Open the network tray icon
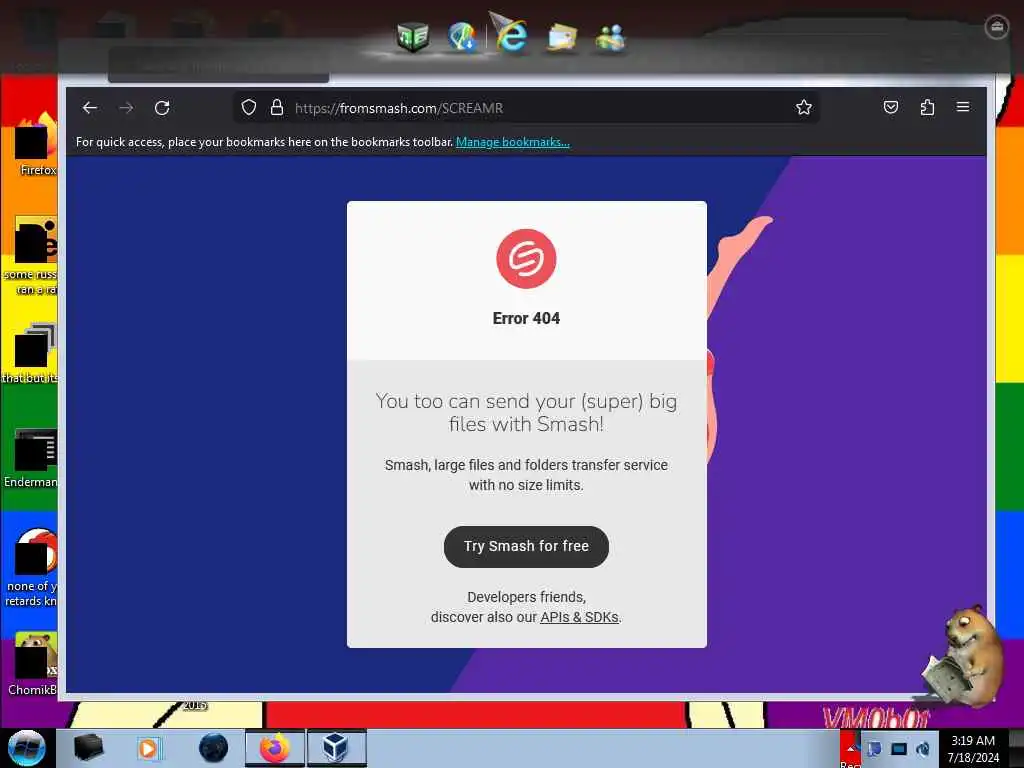This screenshot has height=768, width=1024. coord(874,749)
